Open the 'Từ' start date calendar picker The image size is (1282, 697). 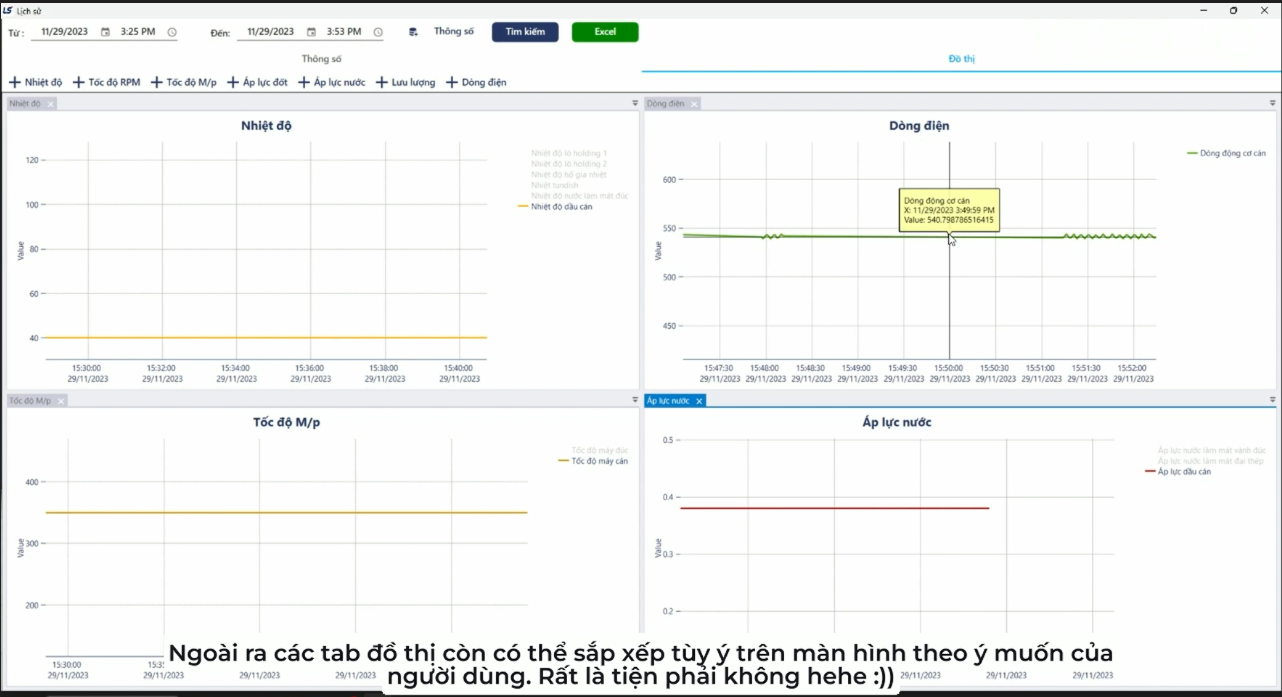(x=105, y=32)
